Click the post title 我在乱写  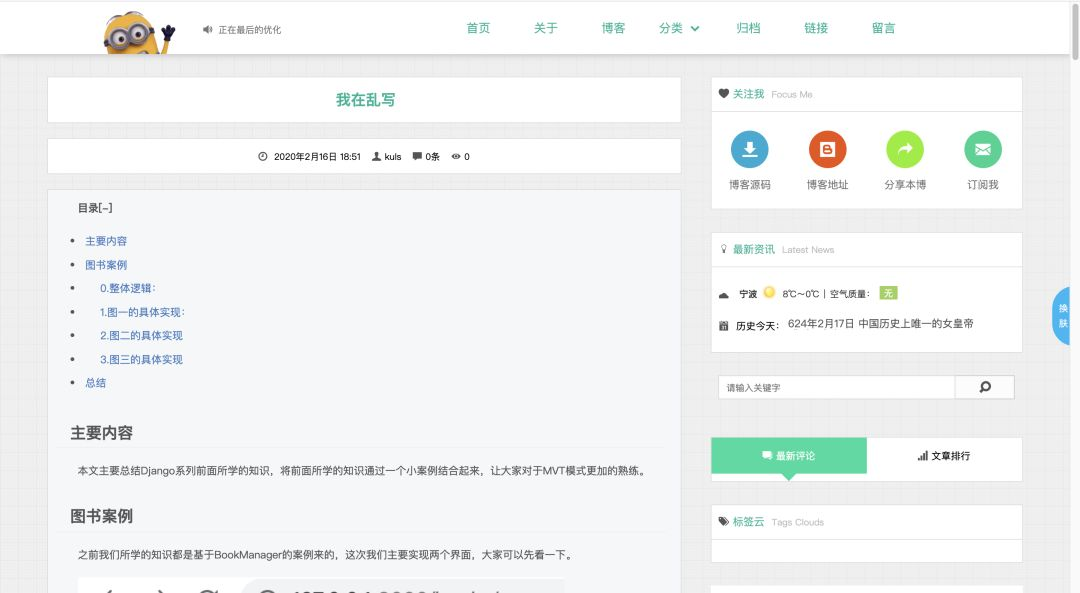[362, 100]
